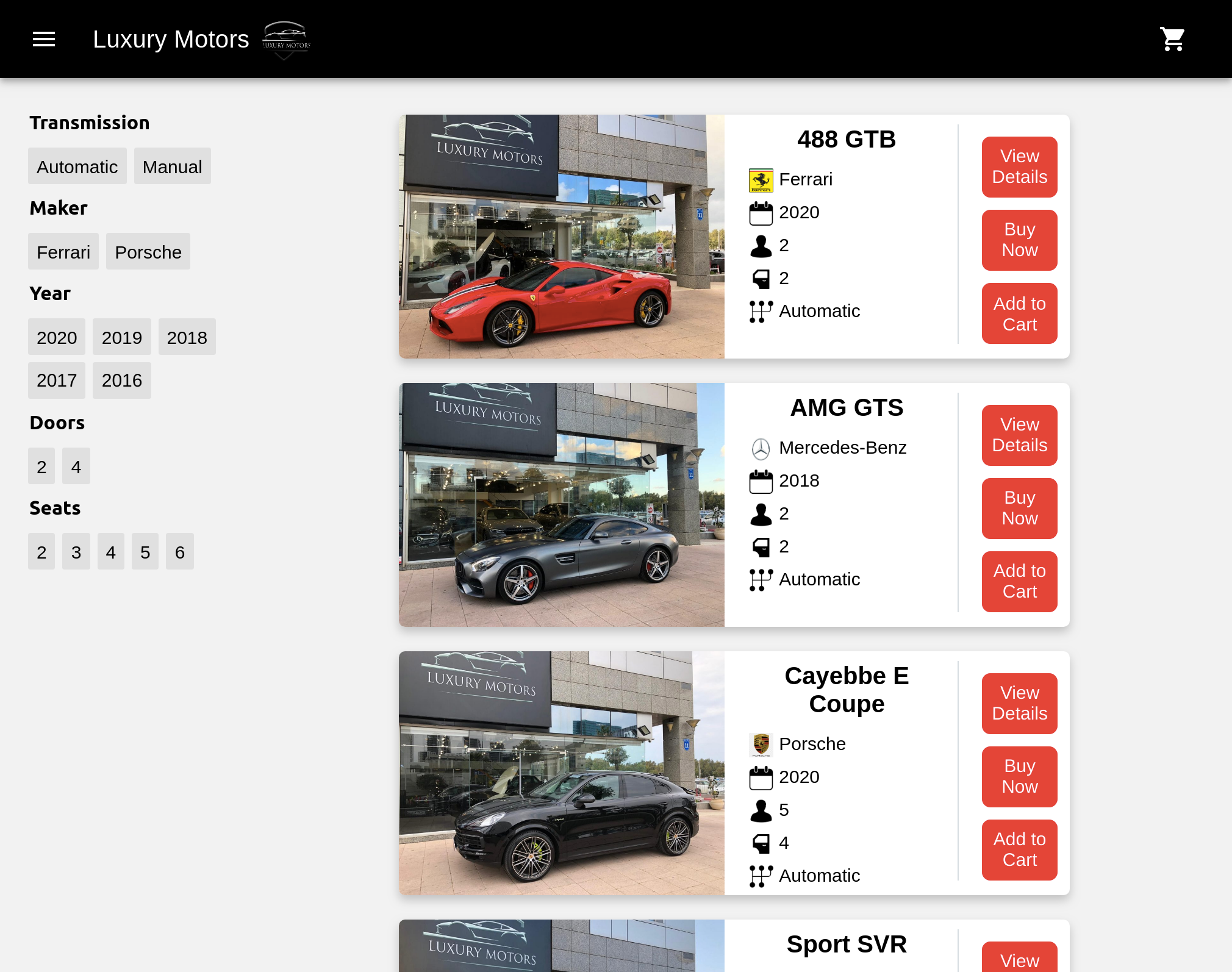Open the black Porsche Cayebbe photo
Viewport: 1232px width, 972px height.
coord(562,773)
